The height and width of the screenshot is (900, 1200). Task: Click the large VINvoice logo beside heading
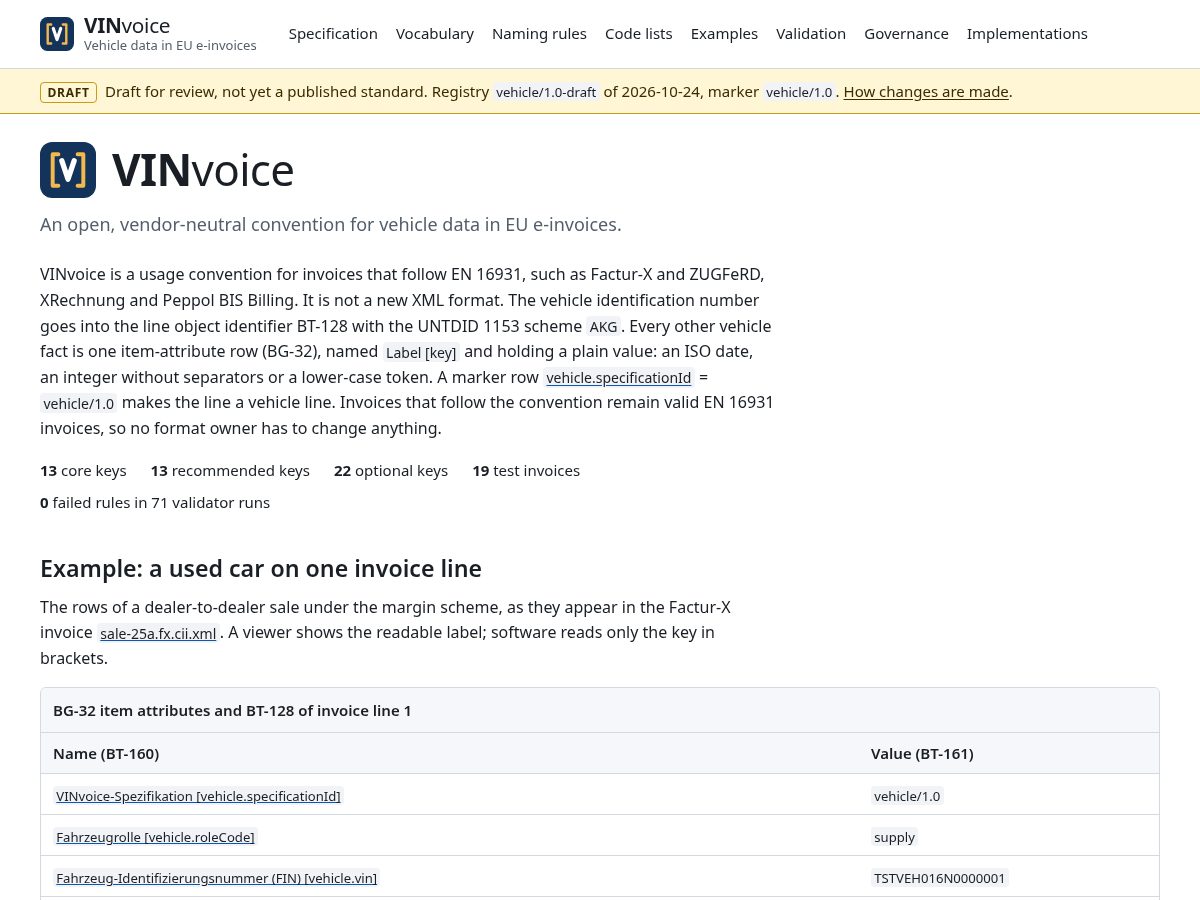(x=68, y=170)
